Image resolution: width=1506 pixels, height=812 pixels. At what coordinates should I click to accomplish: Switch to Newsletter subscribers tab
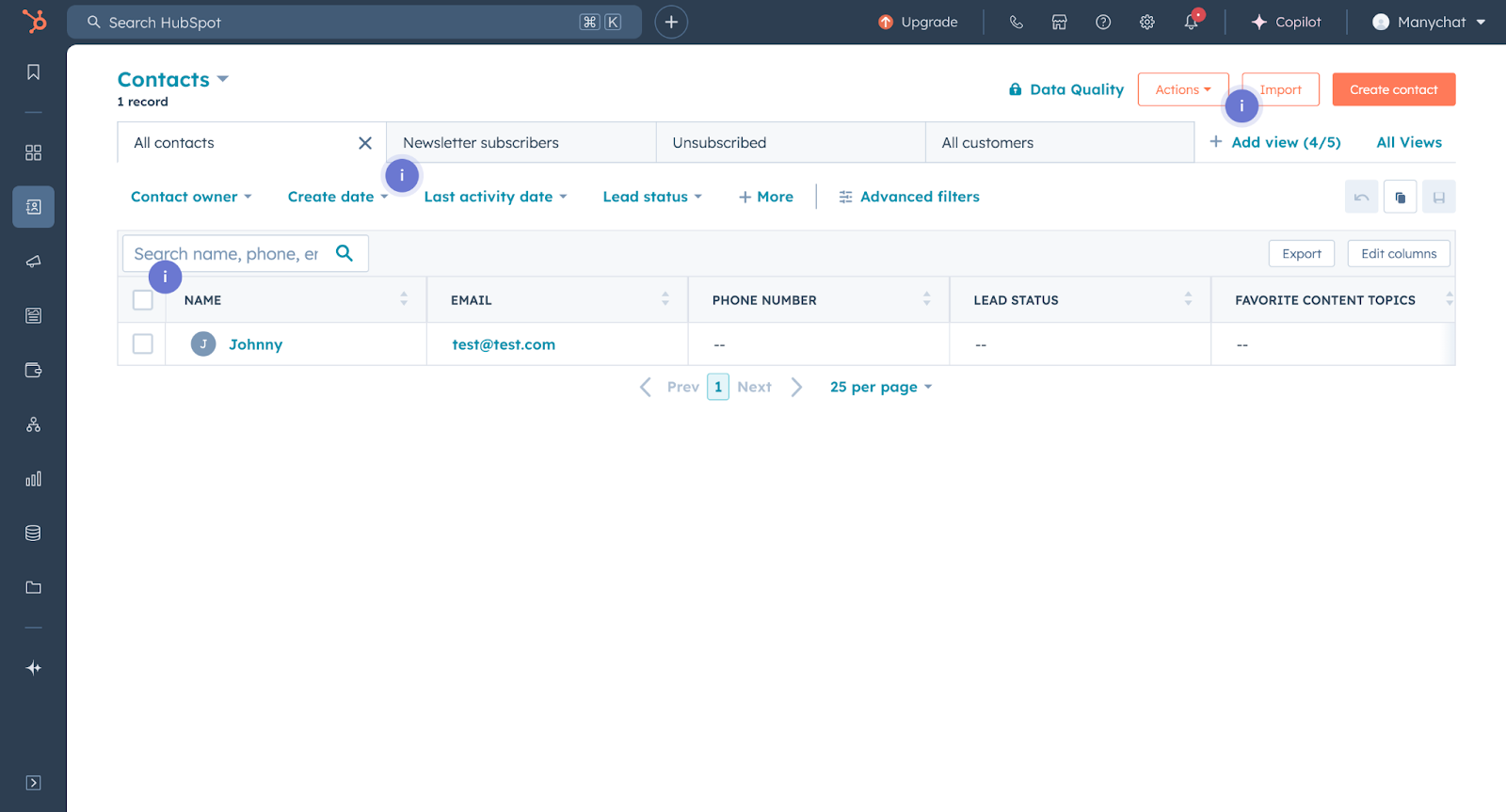(481, 143)
